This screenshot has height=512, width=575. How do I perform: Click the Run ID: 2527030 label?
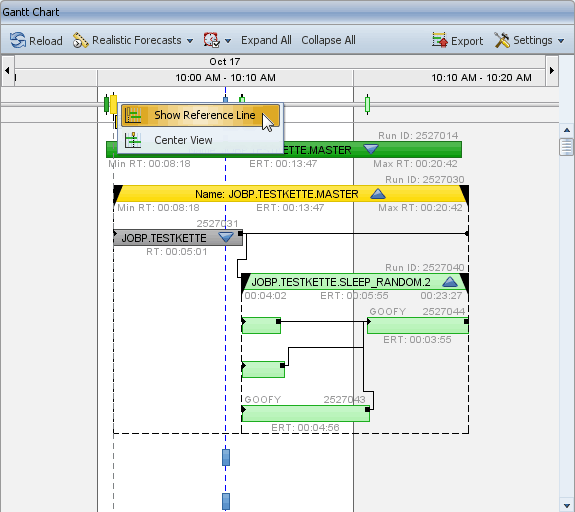click(x=425, y=180)
